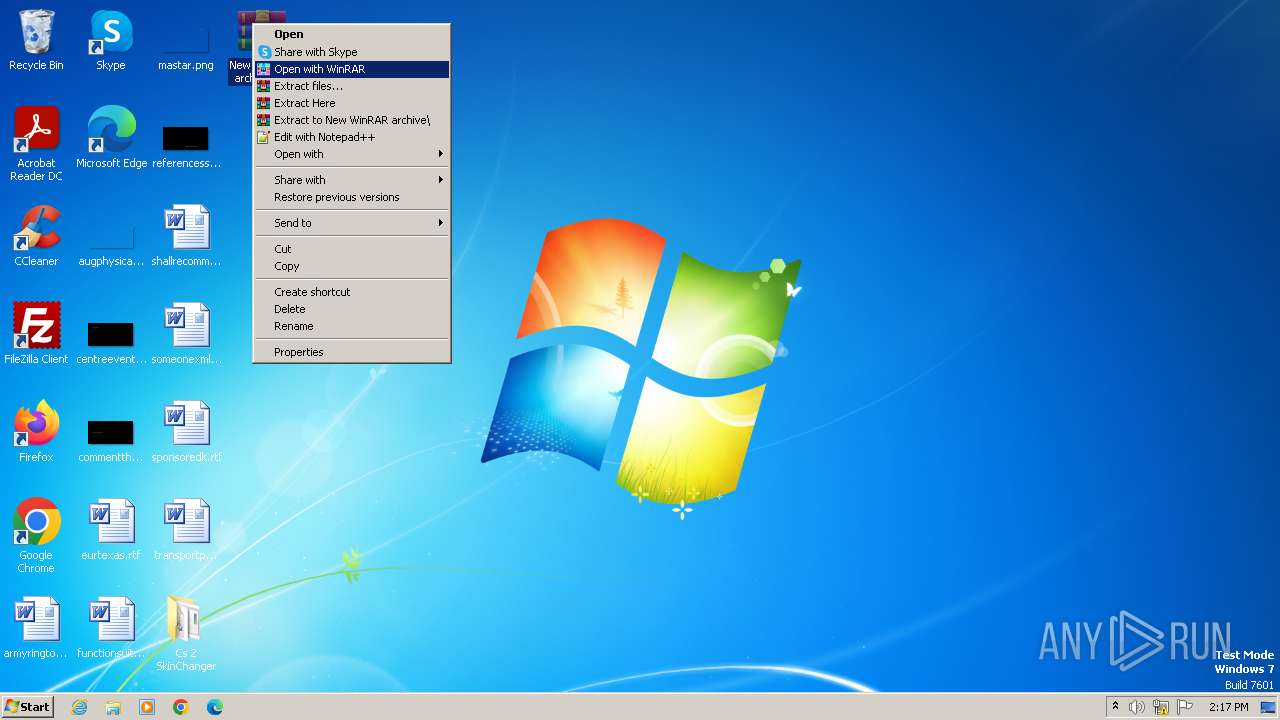Choose Copy in the context menu
Viewport: 1280px width, 720px height.
pyautogui.click(x=351, y=266)
